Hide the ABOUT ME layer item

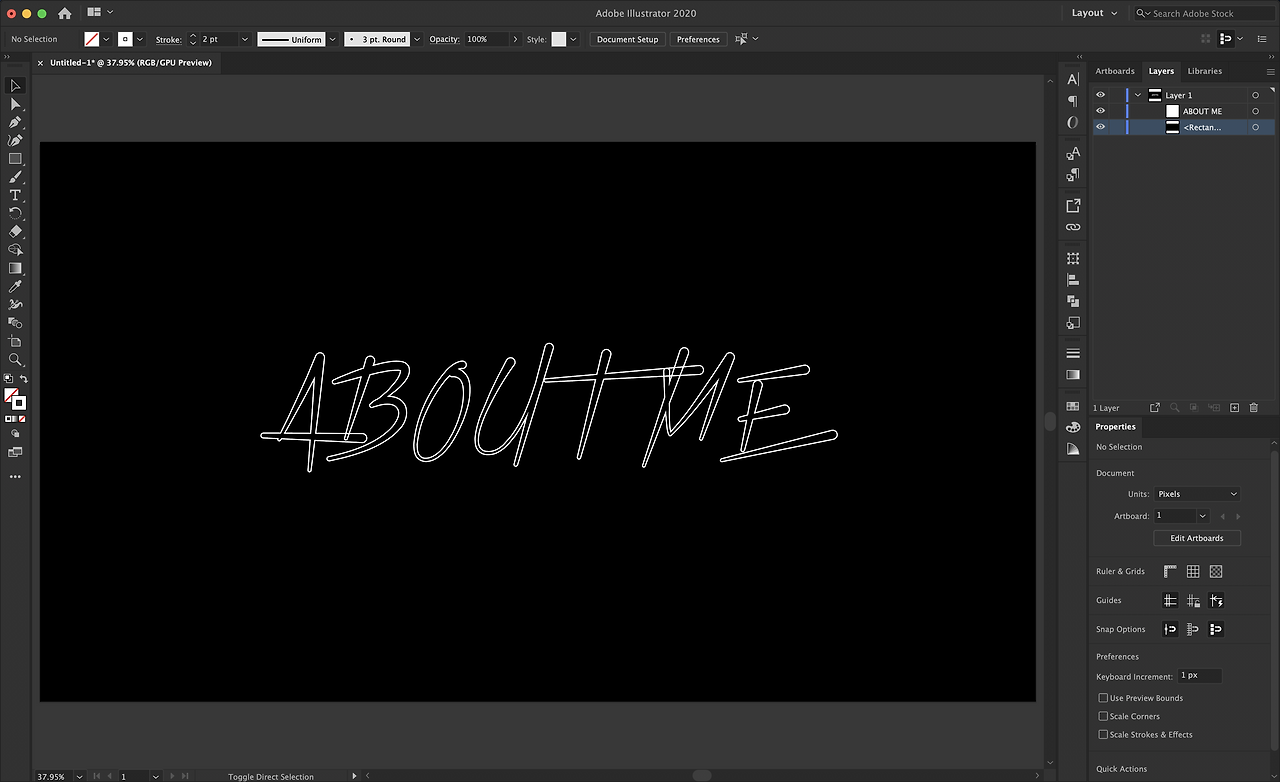pos(1101,111)
